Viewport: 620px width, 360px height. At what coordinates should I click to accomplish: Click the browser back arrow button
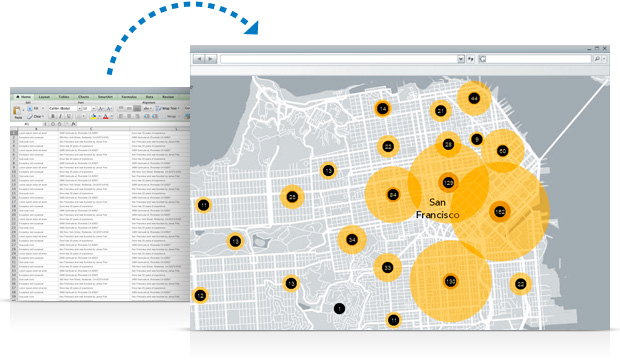tap(199, 59)
